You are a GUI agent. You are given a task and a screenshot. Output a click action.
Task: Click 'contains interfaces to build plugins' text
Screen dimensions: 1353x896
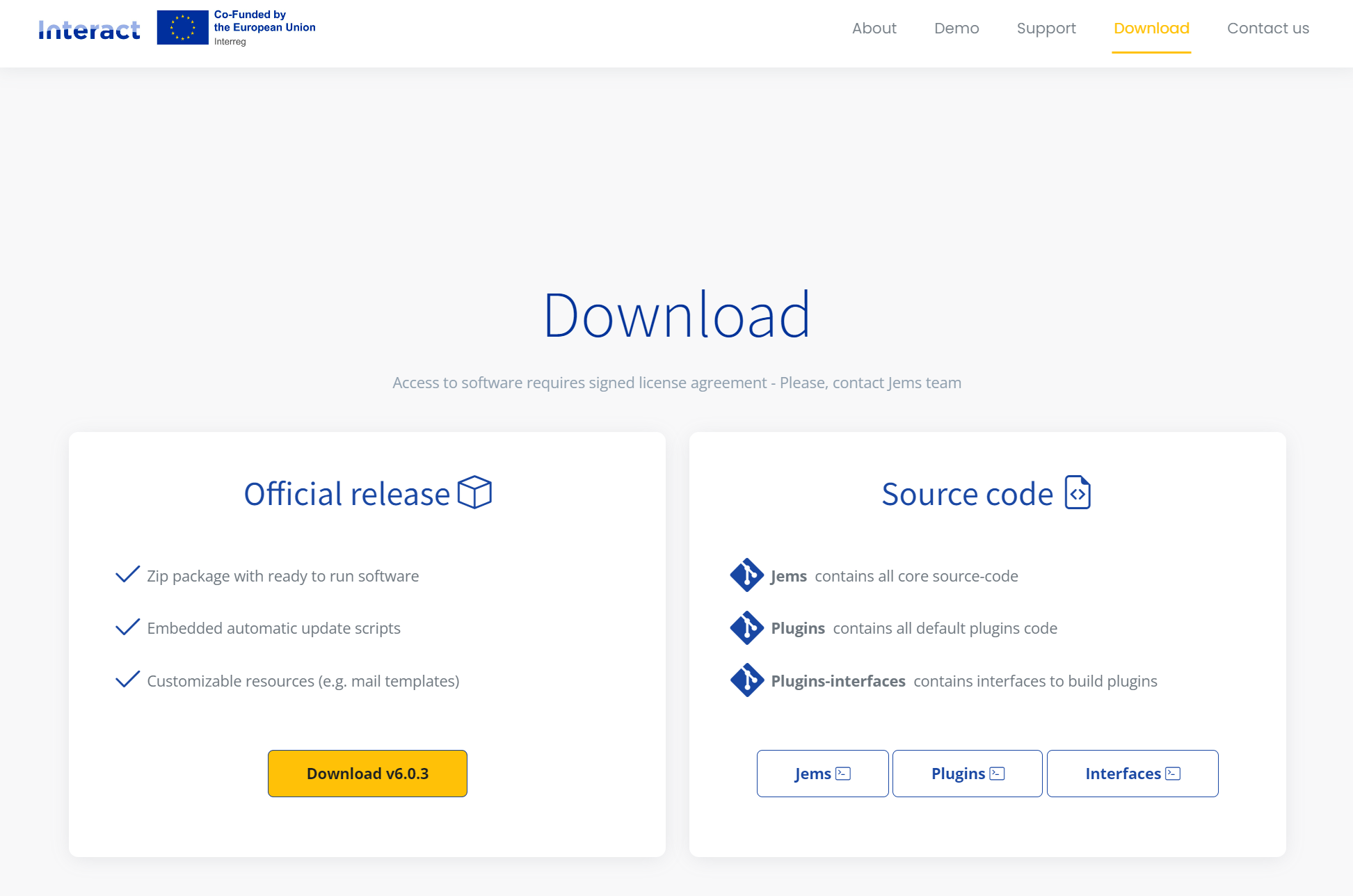click(1036, 681)
